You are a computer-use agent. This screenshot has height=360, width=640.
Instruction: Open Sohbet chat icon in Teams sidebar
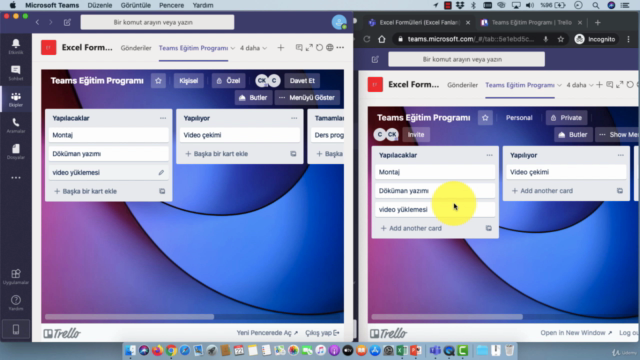(16, 73)
